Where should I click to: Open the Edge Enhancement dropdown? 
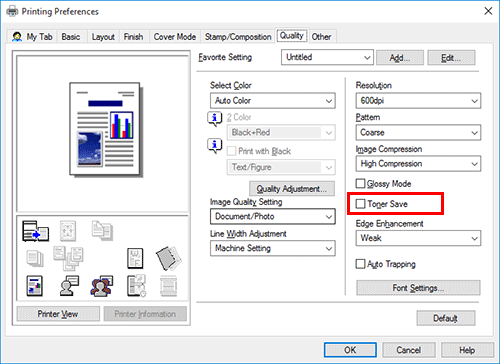[418, 238]
